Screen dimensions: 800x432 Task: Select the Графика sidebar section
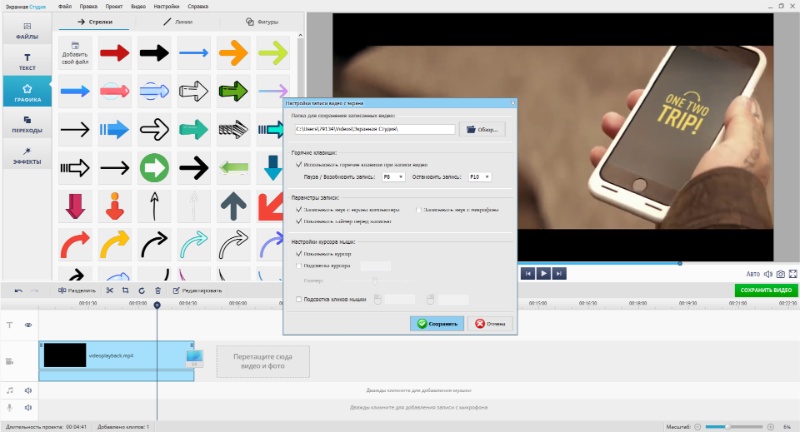[x=27, y=92]
